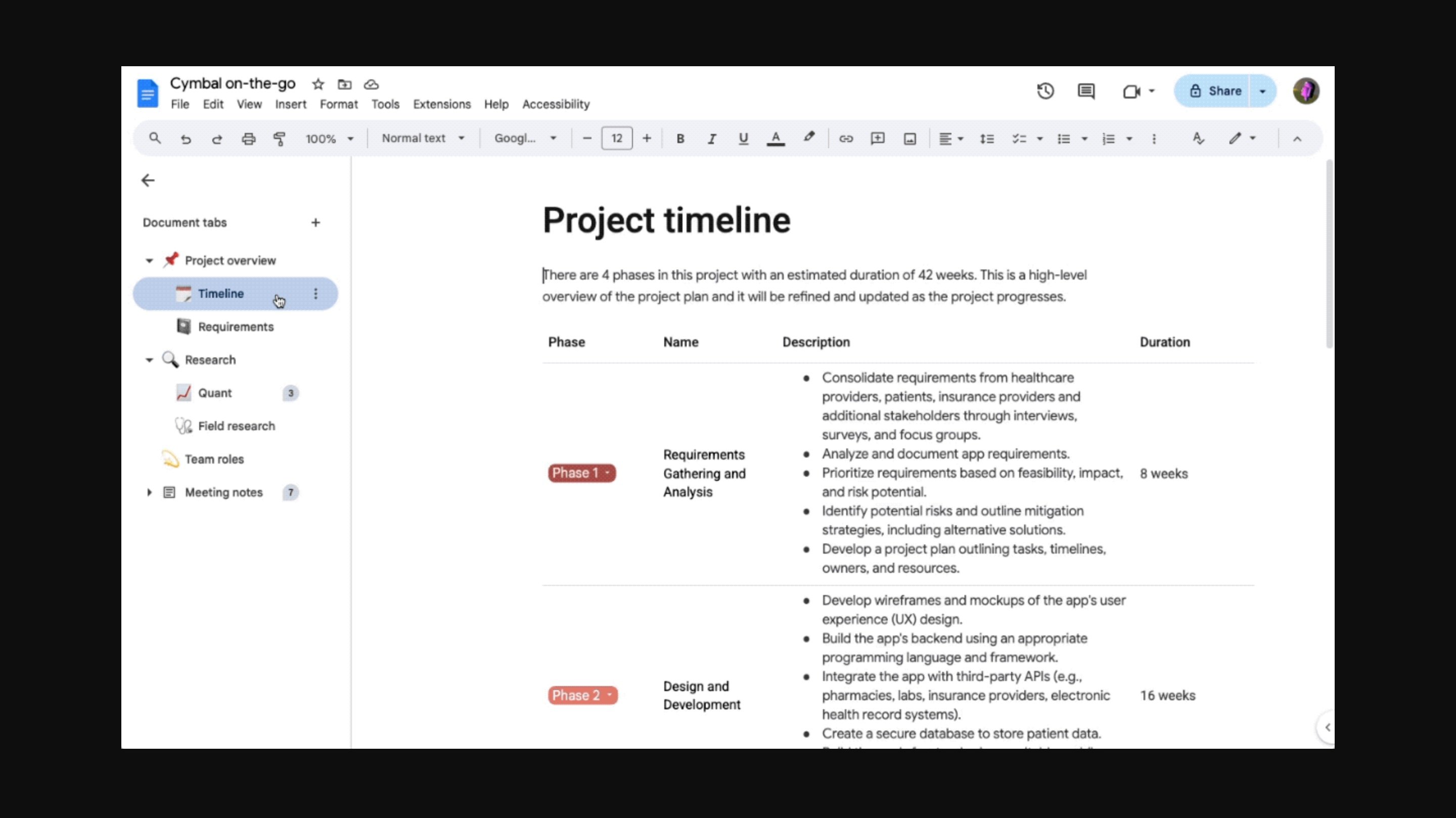Open the font family dropdown
The width and height of the screenshot is (1456, 818).
coord(525,139)
